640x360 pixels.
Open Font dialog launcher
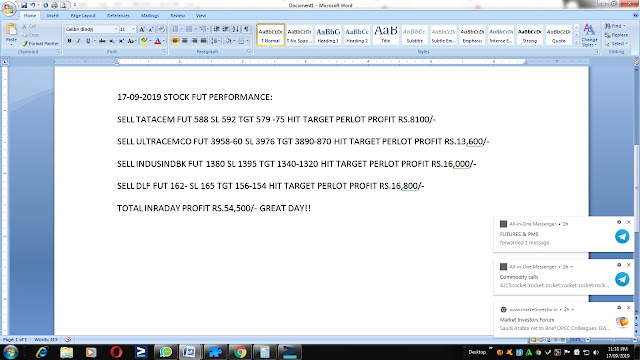(x=164, y=51)
